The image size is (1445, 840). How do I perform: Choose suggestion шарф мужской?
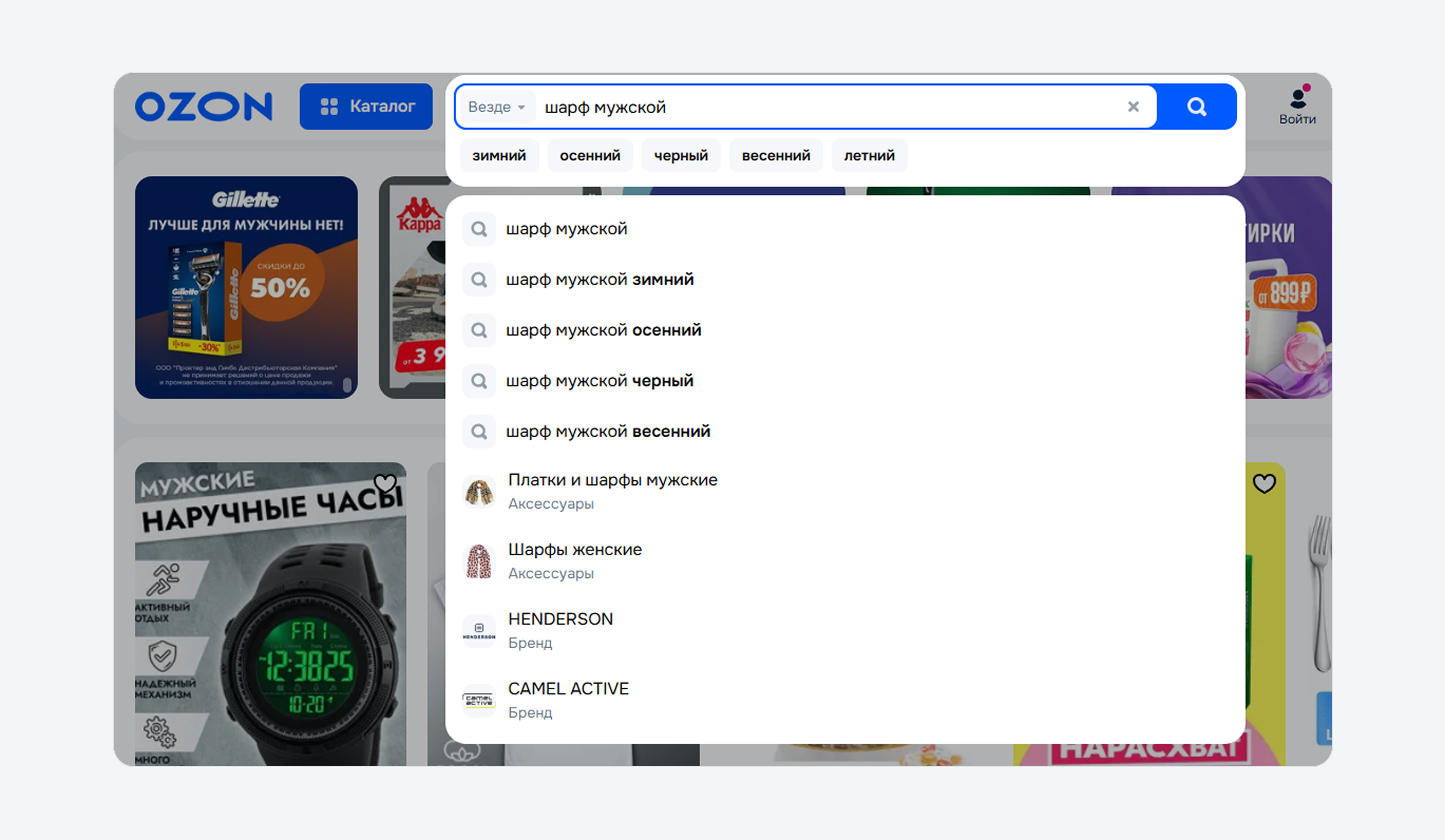click(845, 229)
